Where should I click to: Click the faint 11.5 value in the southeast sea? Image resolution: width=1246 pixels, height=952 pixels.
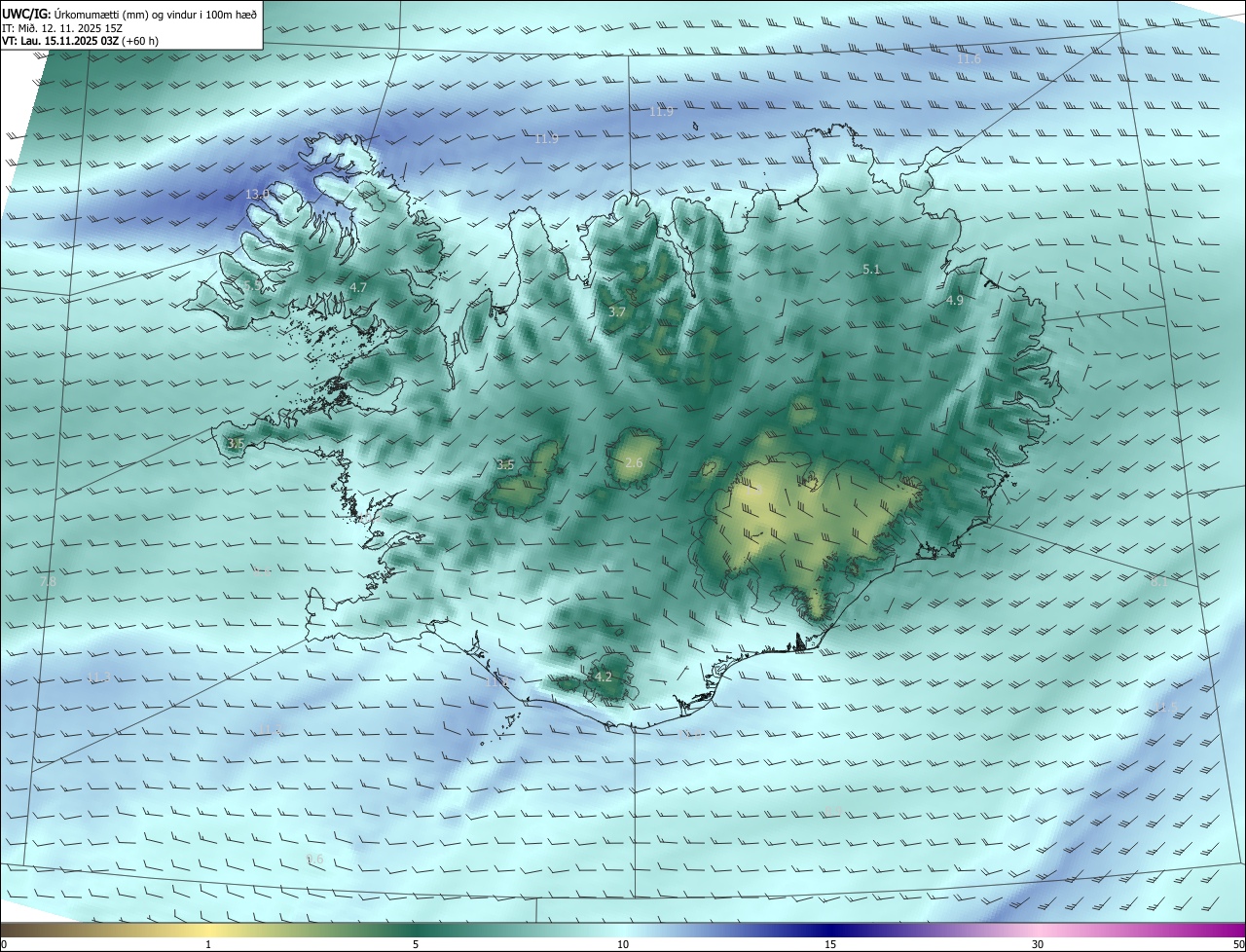[1166, 707]
